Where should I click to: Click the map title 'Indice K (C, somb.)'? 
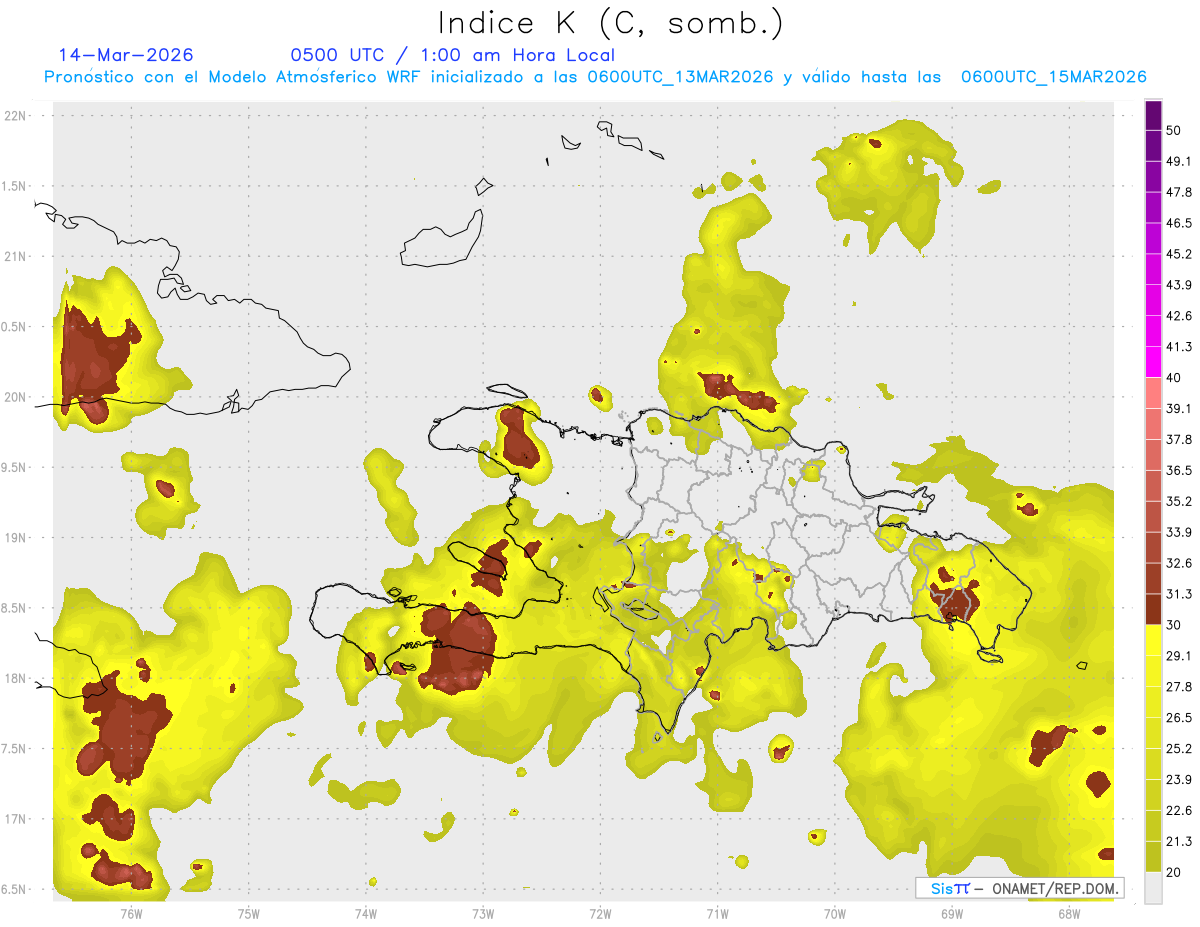pos(611,23)
